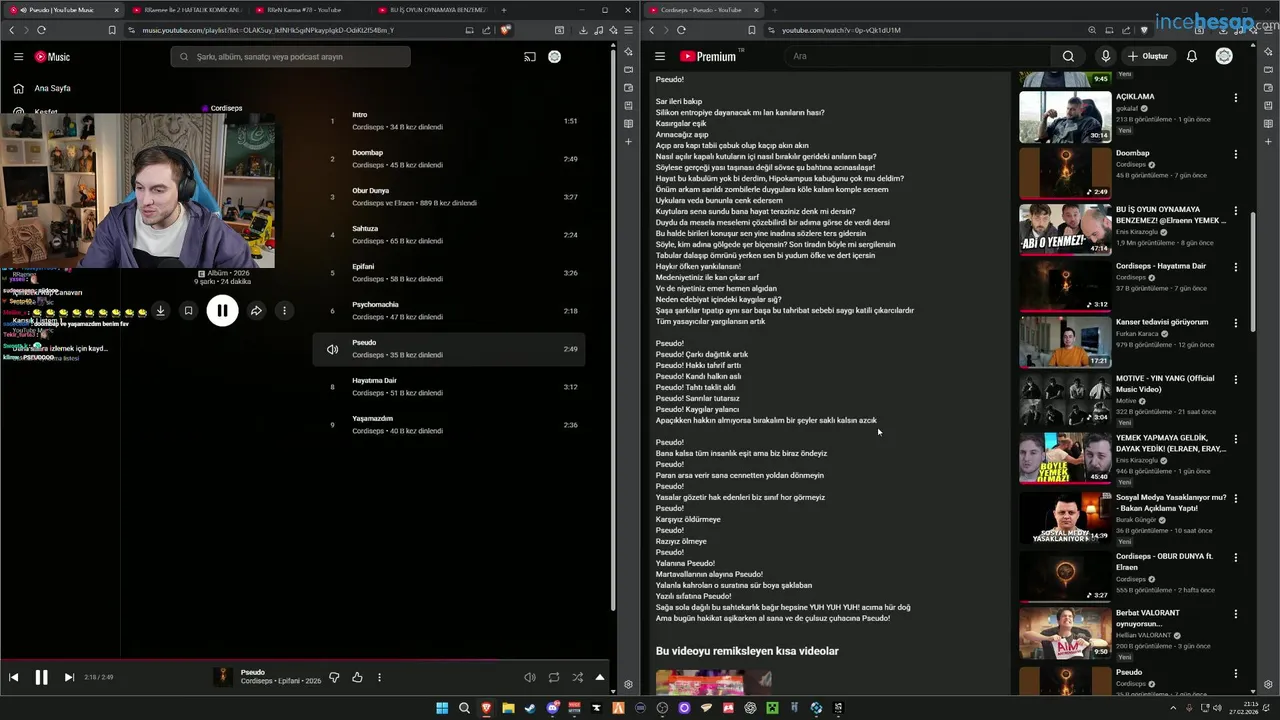1280x720 pixels.
Task: Open the YouTube account avatar menu
Action: 1224,56
